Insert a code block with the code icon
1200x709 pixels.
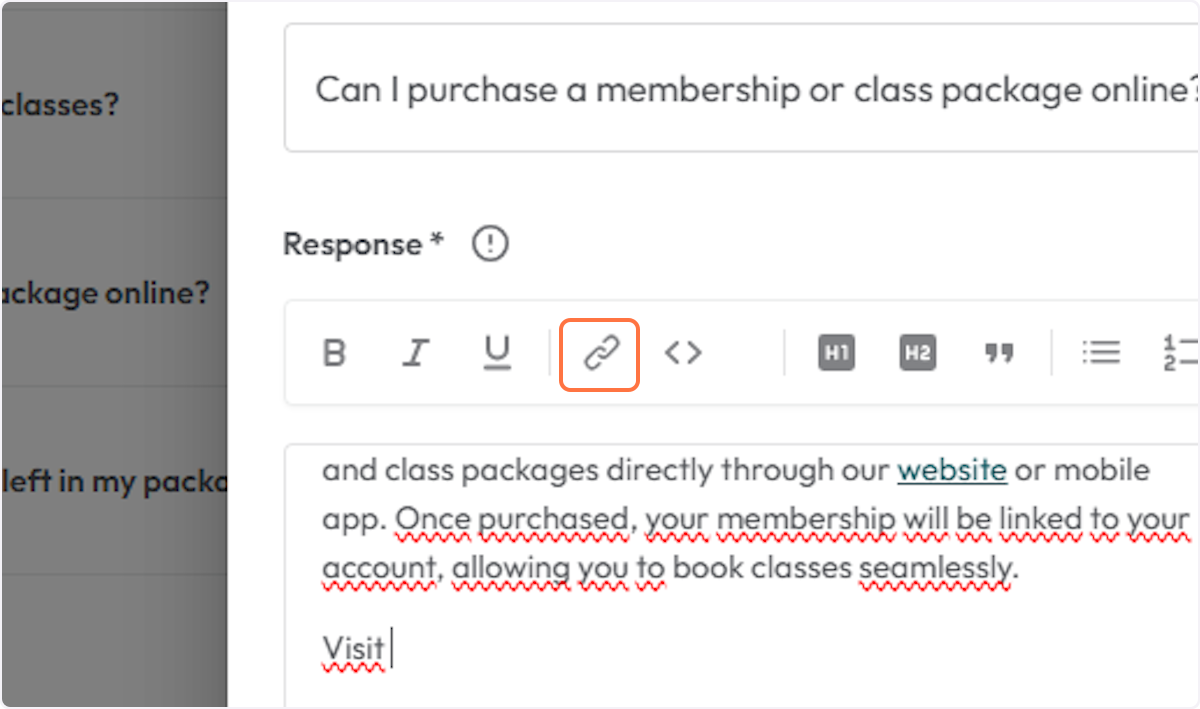click(x=683, y=353)
